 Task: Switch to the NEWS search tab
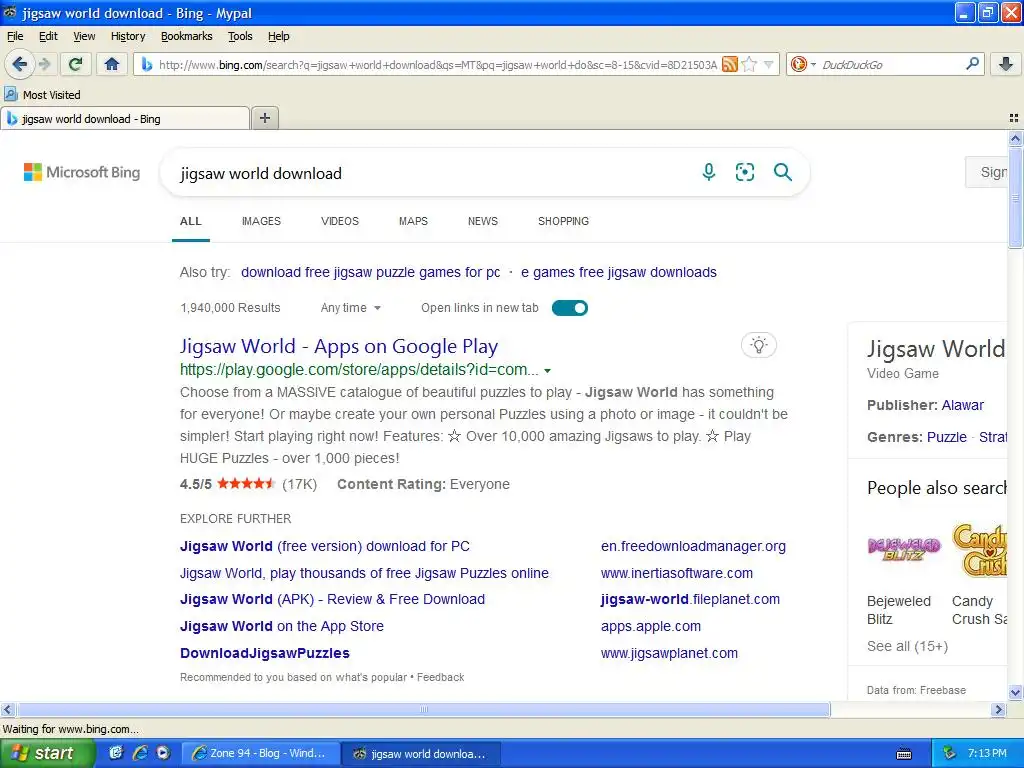pos(483,221)
